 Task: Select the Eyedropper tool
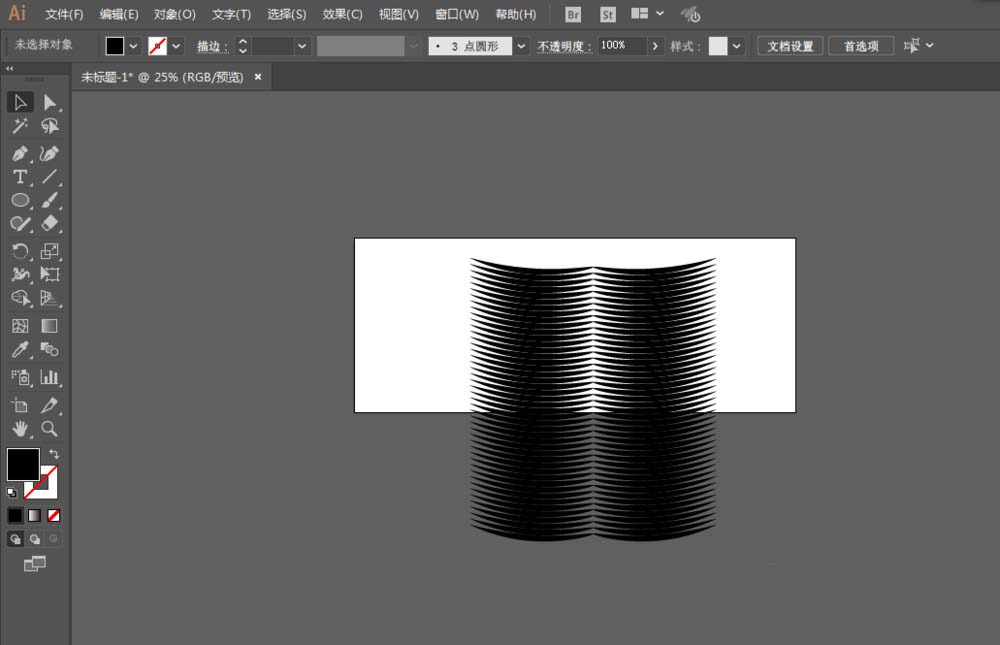pos(19,350)
